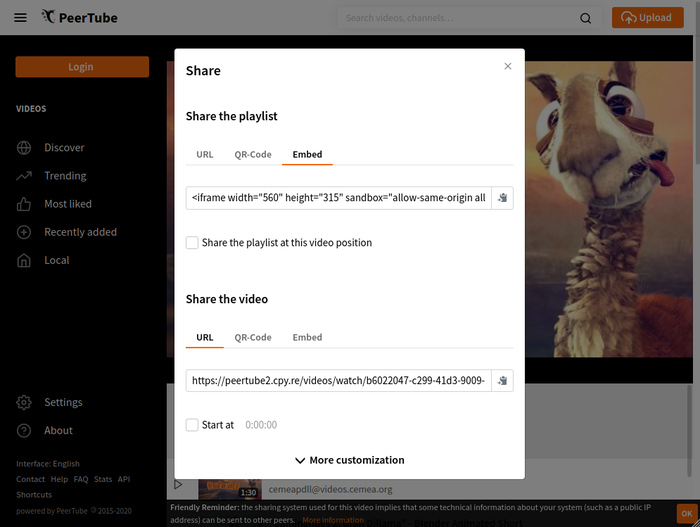Click More information link in reminder

[333, 520]
